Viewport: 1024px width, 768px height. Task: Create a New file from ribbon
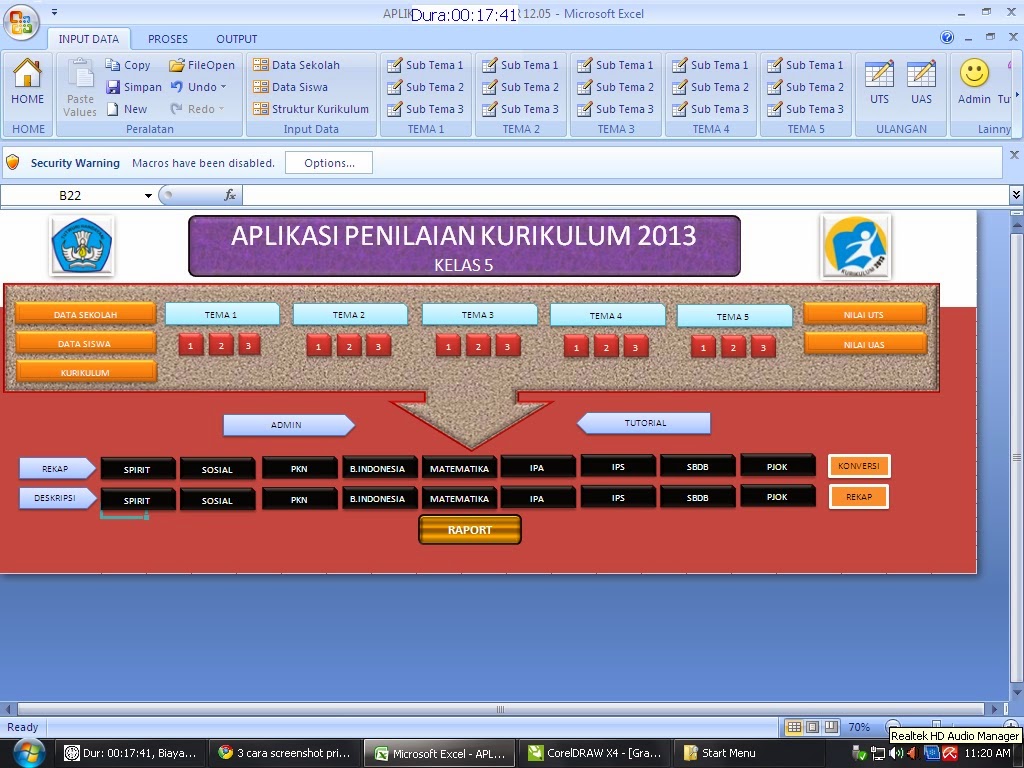[127, 109]
